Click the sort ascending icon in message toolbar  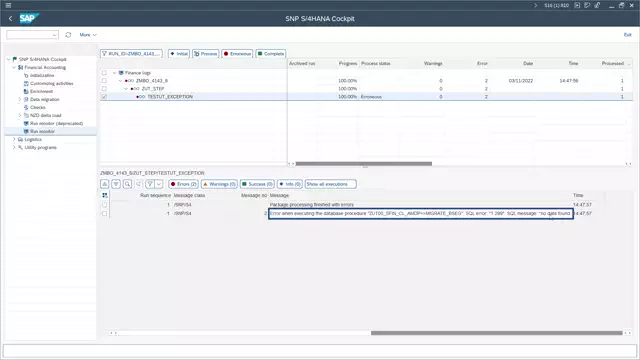tap(105, 184)
